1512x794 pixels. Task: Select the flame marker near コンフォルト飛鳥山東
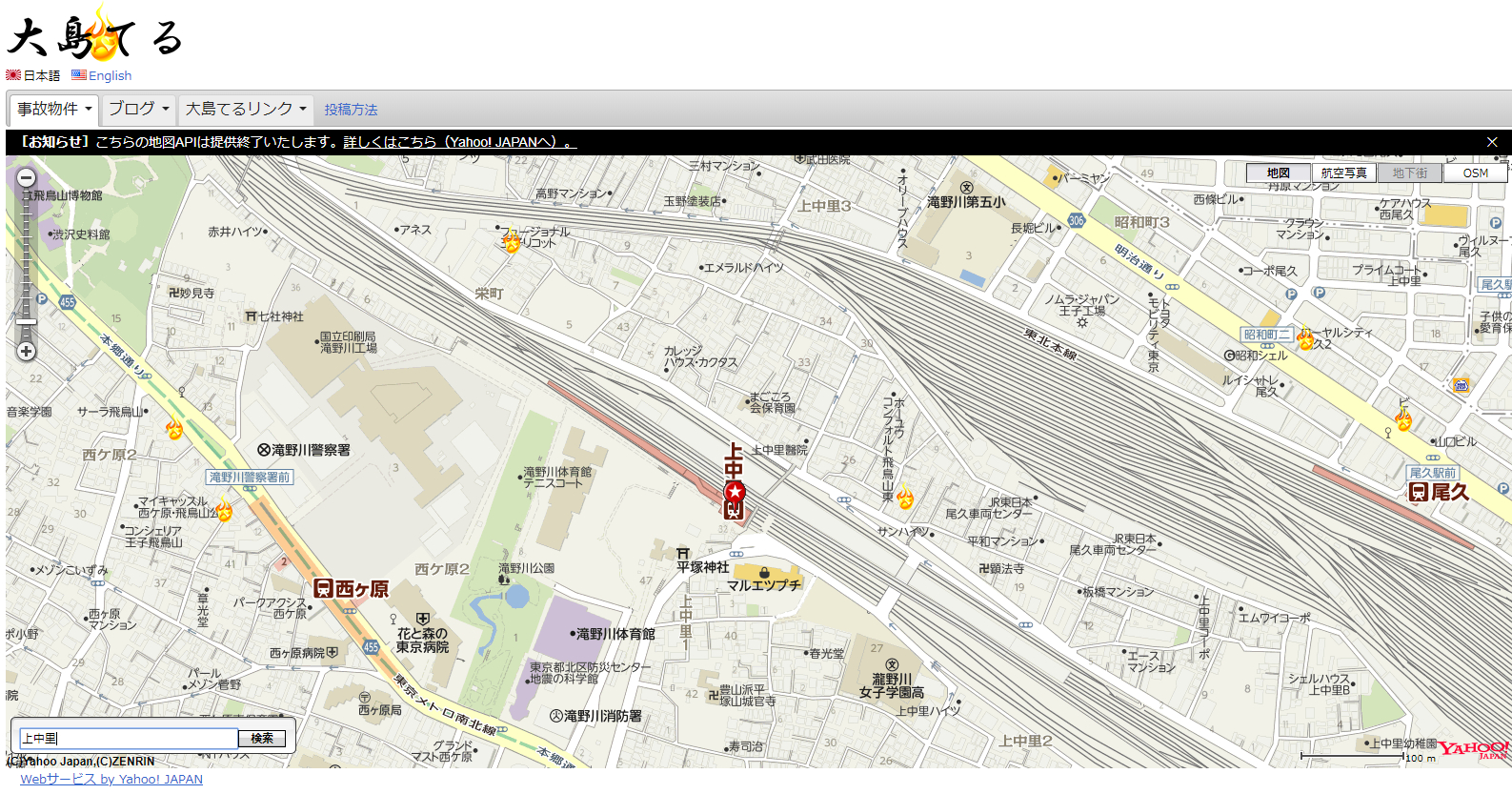pos(904,498)
